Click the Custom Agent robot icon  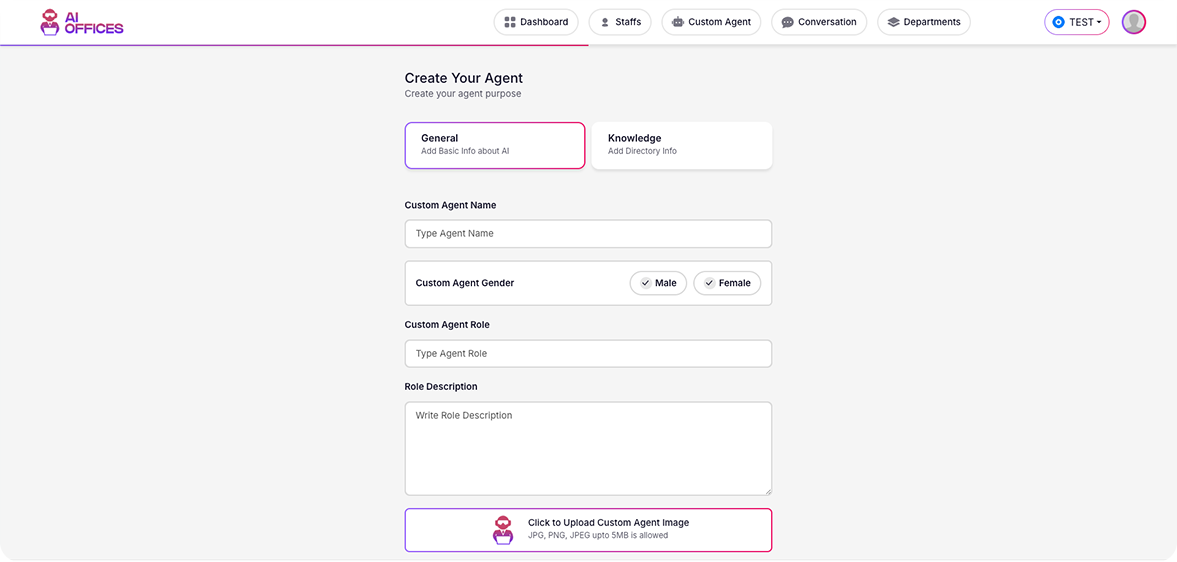(678, 22)
